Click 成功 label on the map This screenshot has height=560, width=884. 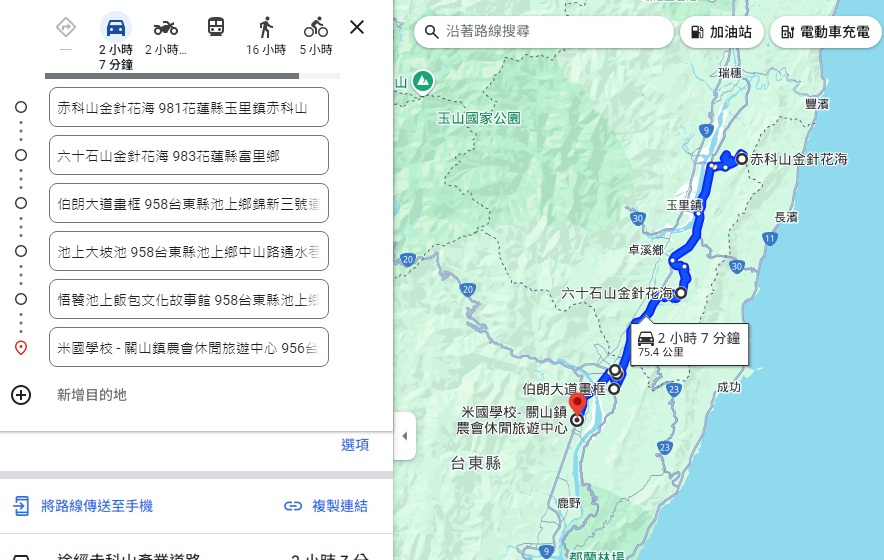(x=729, y=387)
